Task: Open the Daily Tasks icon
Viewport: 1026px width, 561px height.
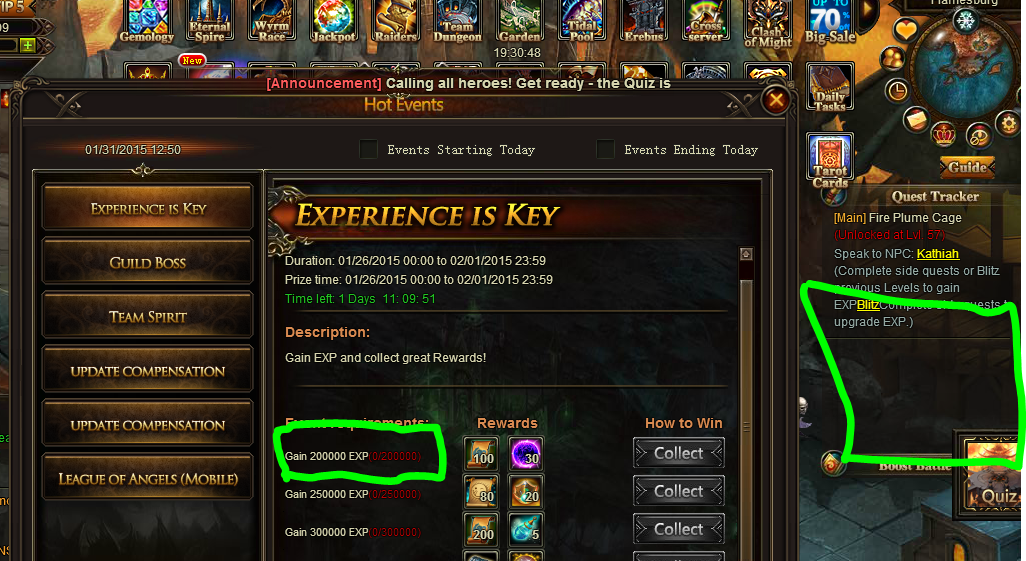Action: [x=830, y=88]
